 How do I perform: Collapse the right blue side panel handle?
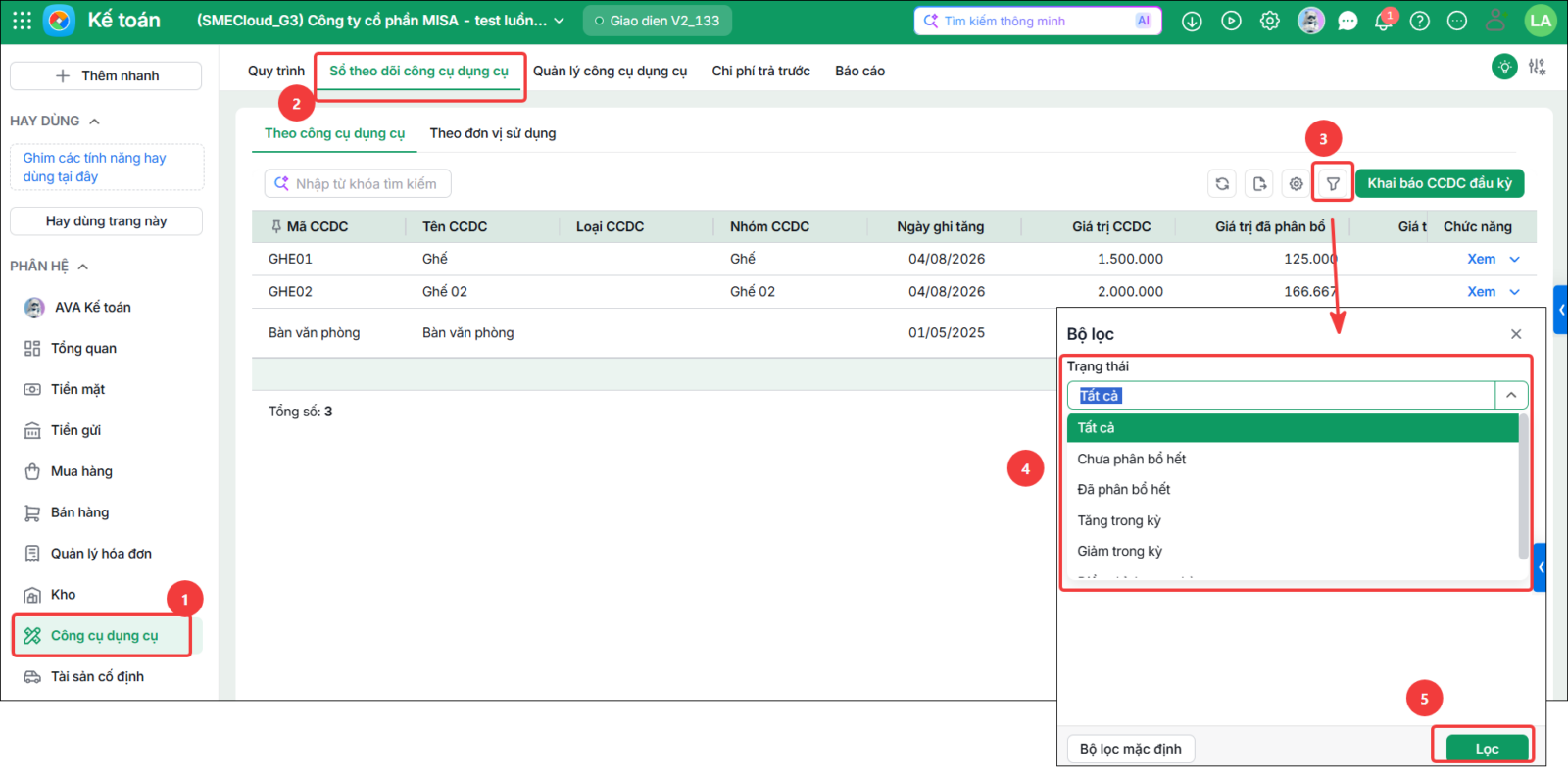(1560, 310)
